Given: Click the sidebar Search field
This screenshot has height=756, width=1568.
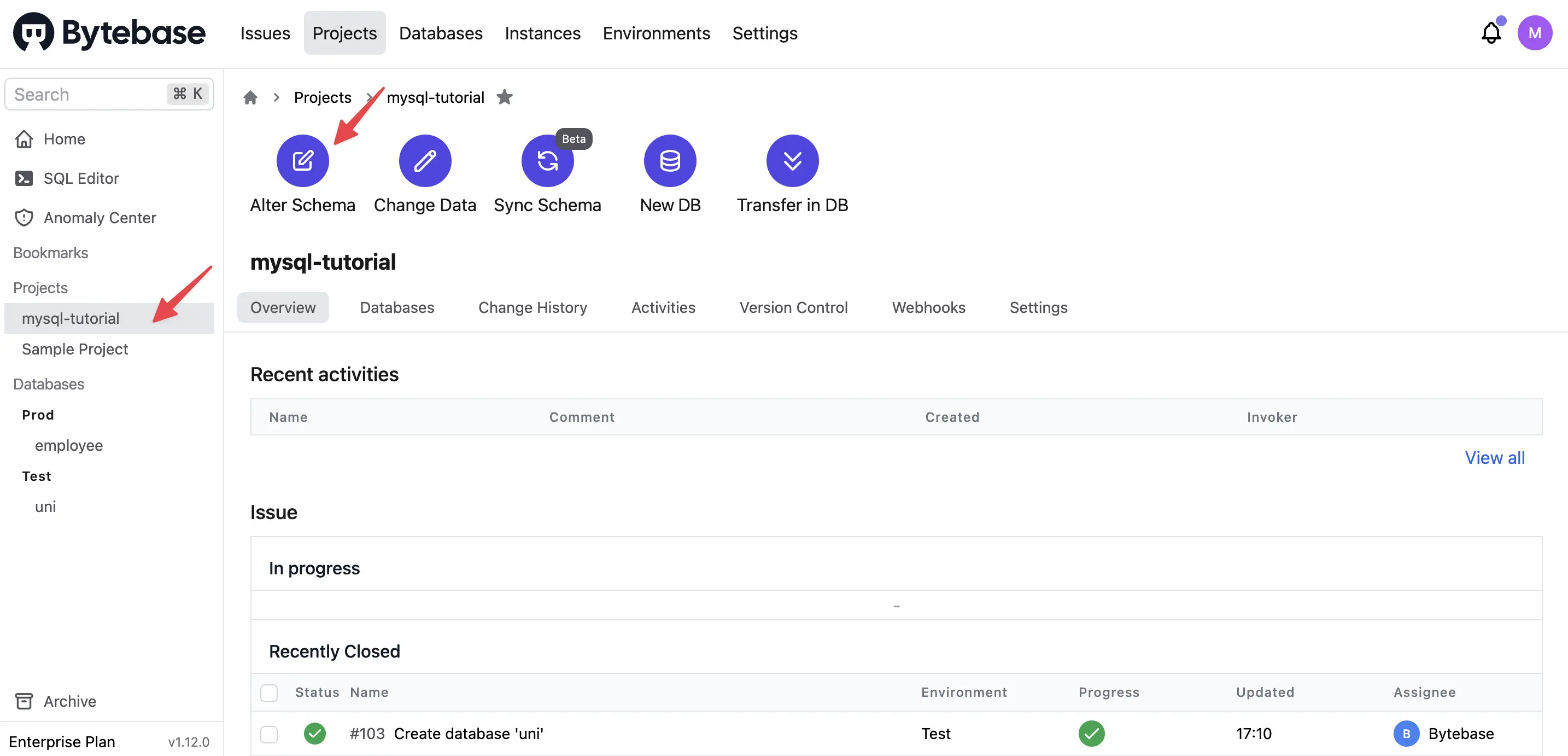Looking at the screenshot, I should click(109, 94).
